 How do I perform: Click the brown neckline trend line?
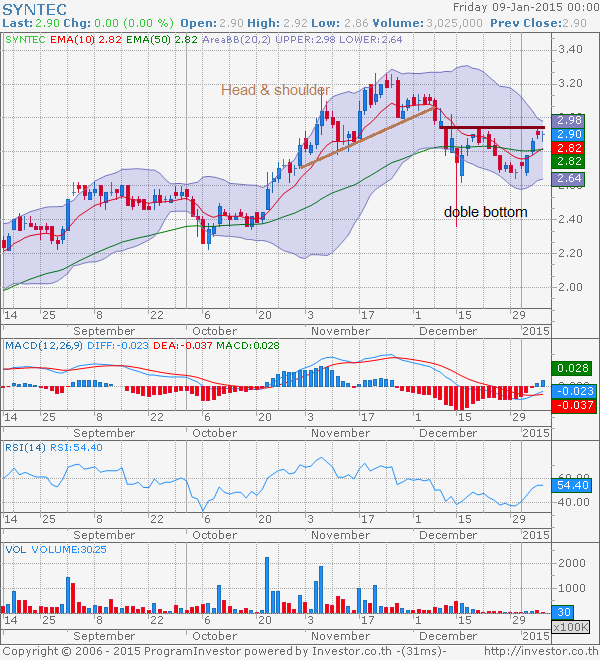(x=368, y=138)
